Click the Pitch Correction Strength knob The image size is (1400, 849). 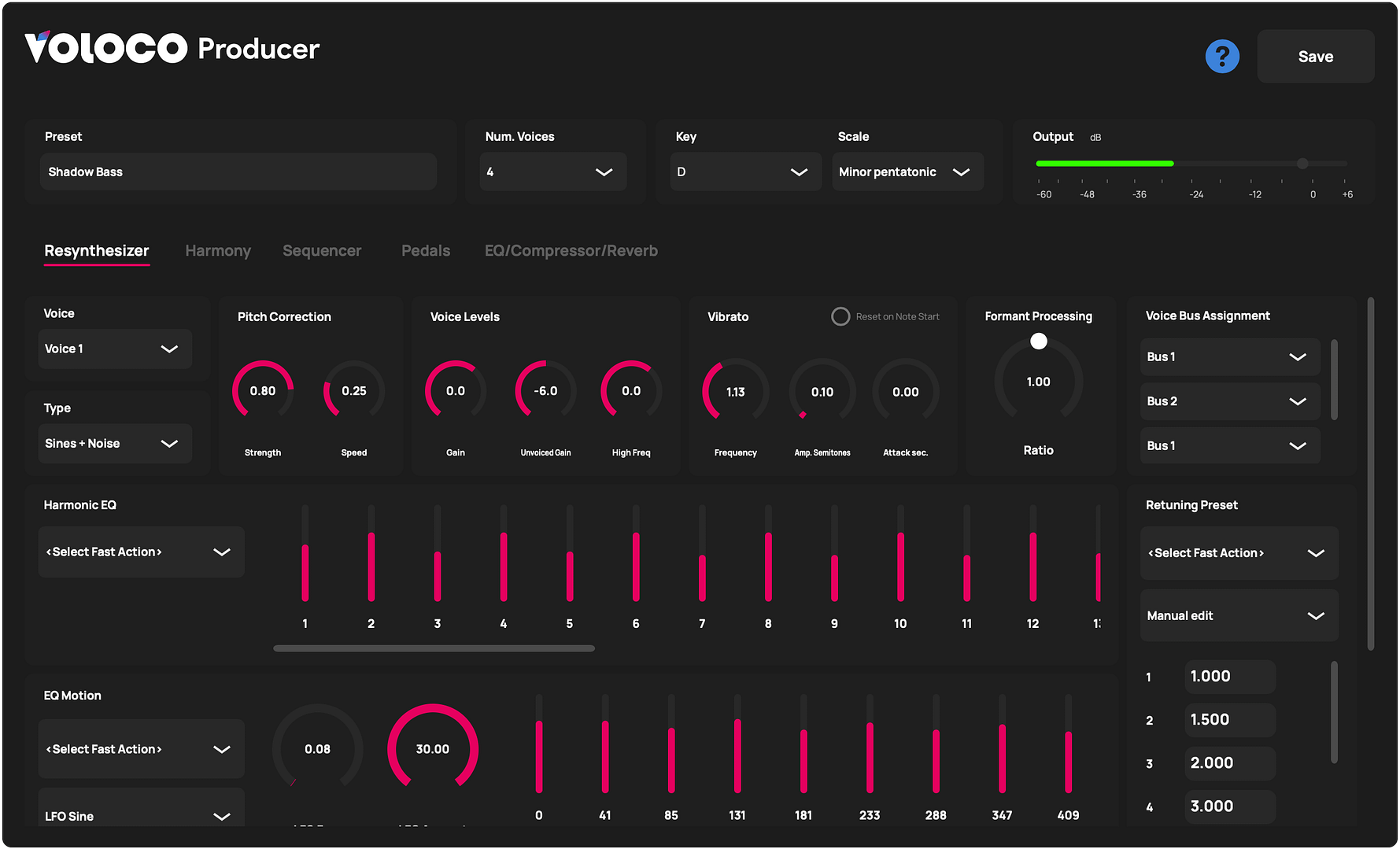263,391
